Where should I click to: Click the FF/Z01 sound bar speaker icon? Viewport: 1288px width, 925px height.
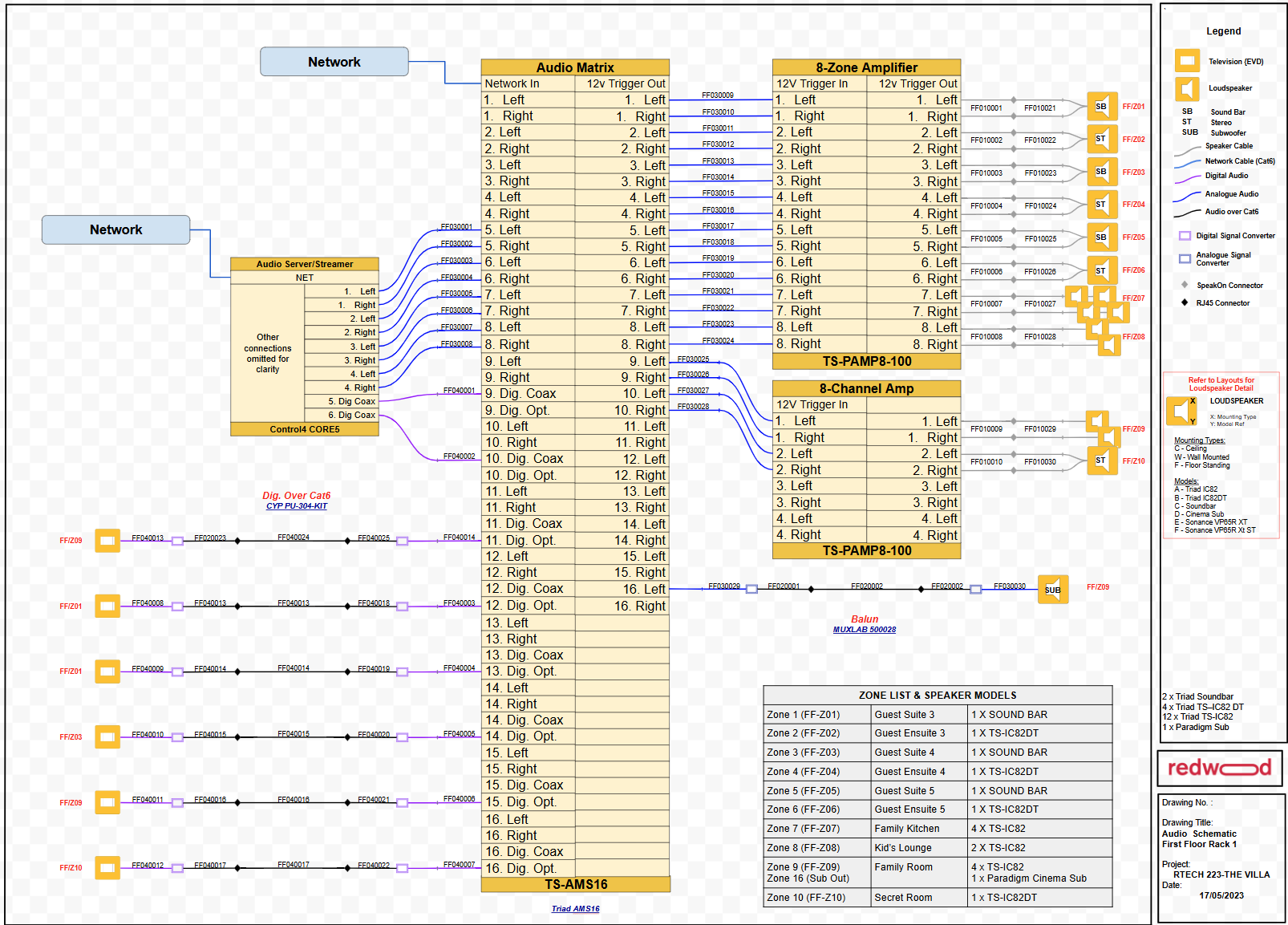tap(1101, 107)
